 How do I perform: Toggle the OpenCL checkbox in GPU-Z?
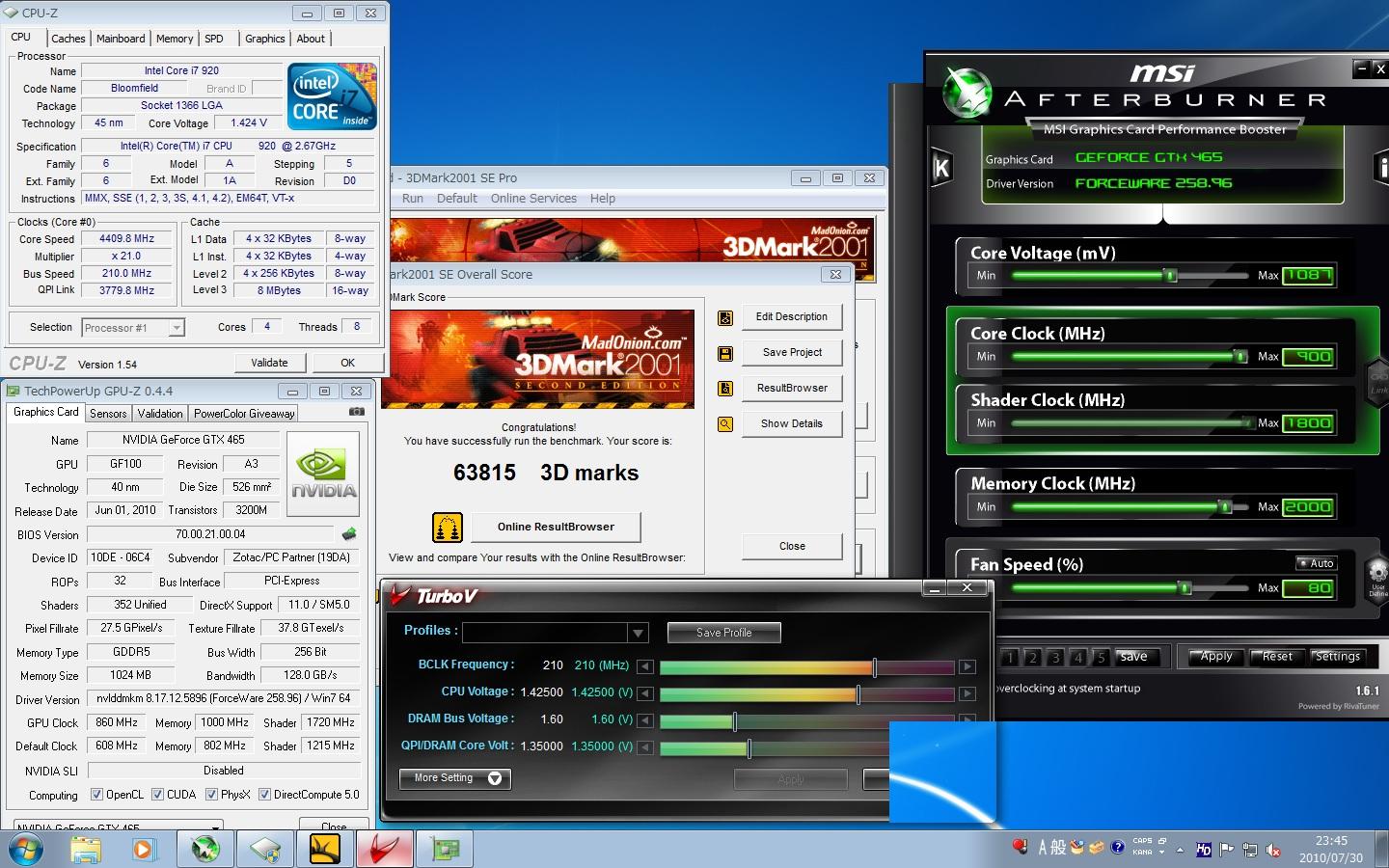tap(96, 795)
